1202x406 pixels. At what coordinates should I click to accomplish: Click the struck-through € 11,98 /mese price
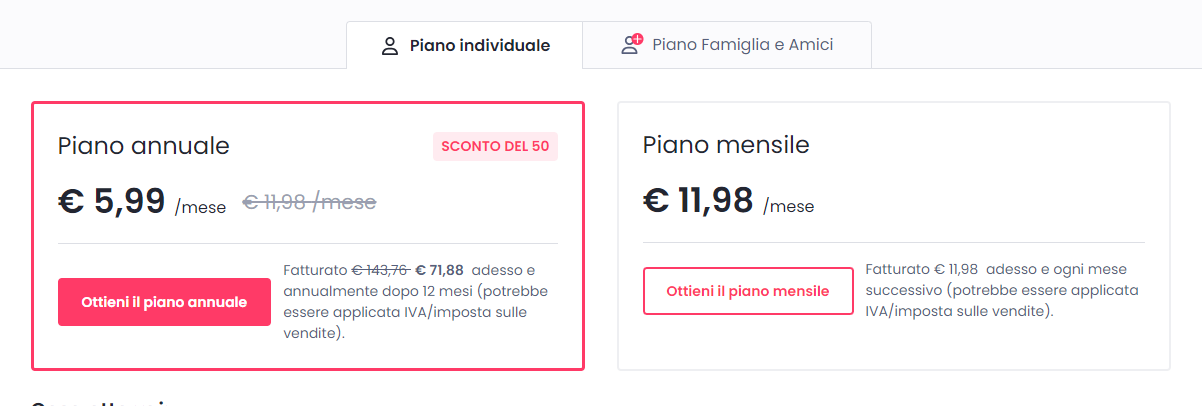click(x=309, y=202)
